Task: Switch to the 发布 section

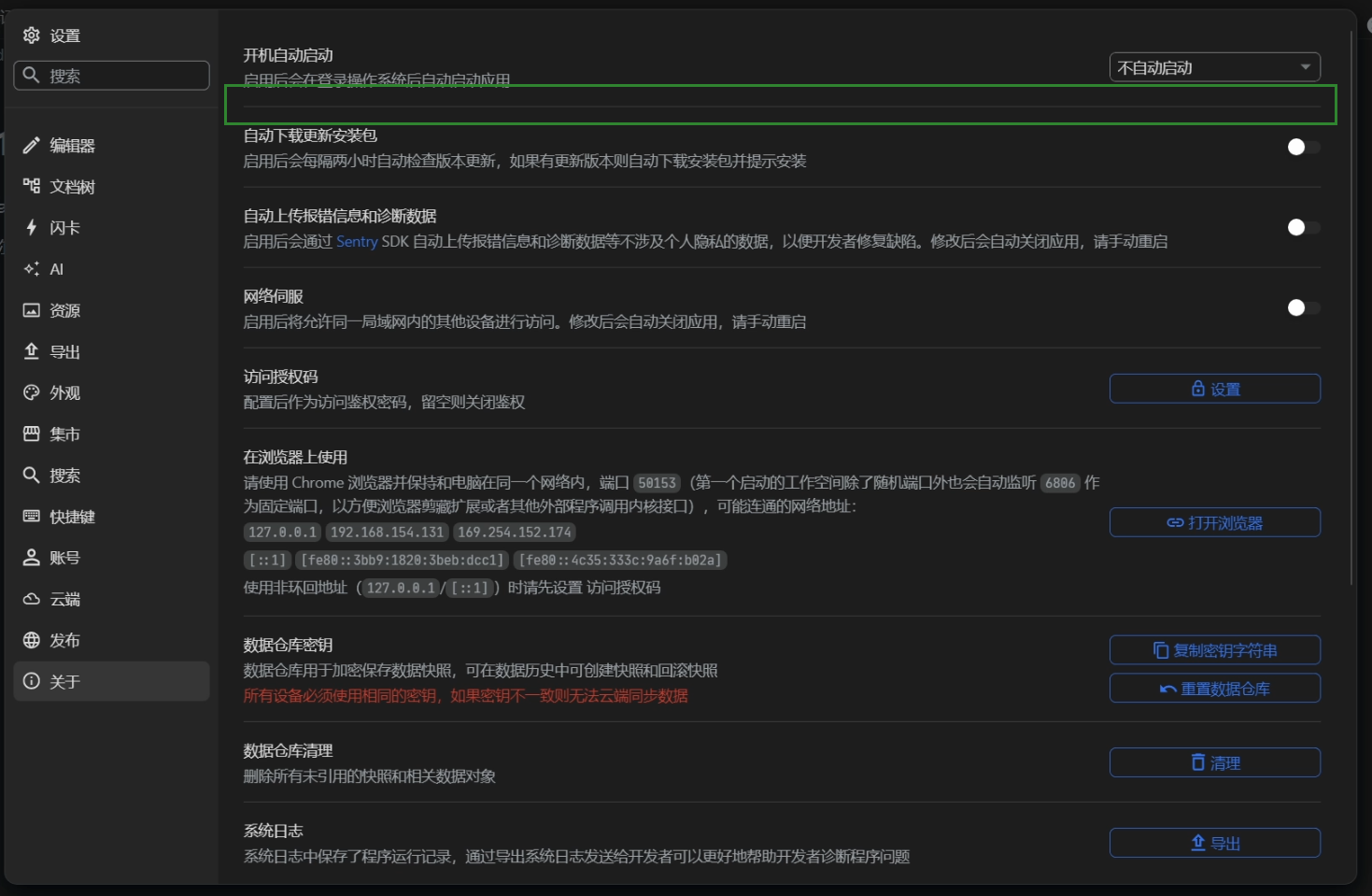Action: tap(112, 640)
